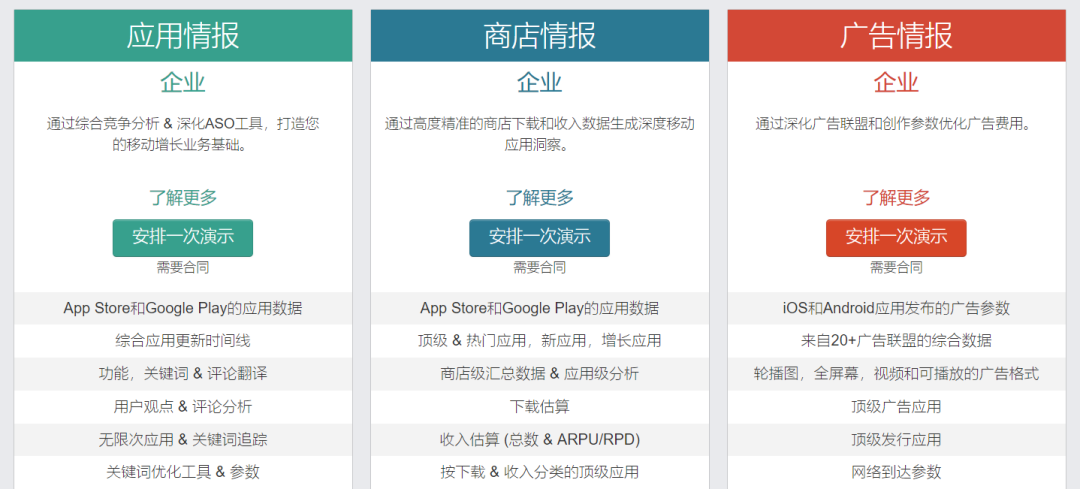Open the green 了解更多 link

pyautogui.click(x=183, y=198)
